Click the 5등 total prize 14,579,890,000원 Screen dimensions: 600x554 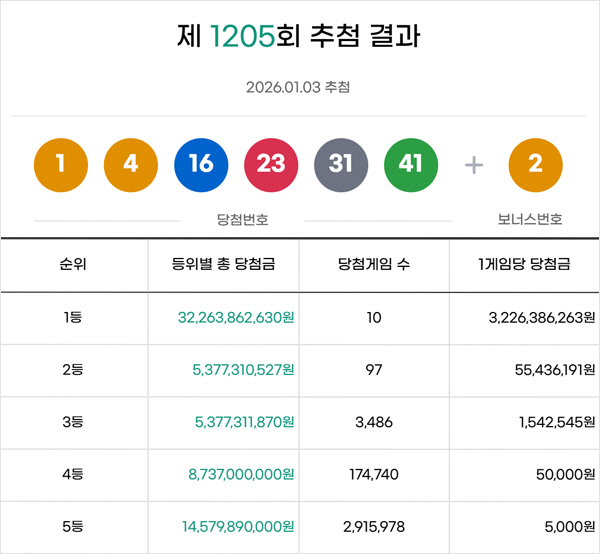[236, 526]
